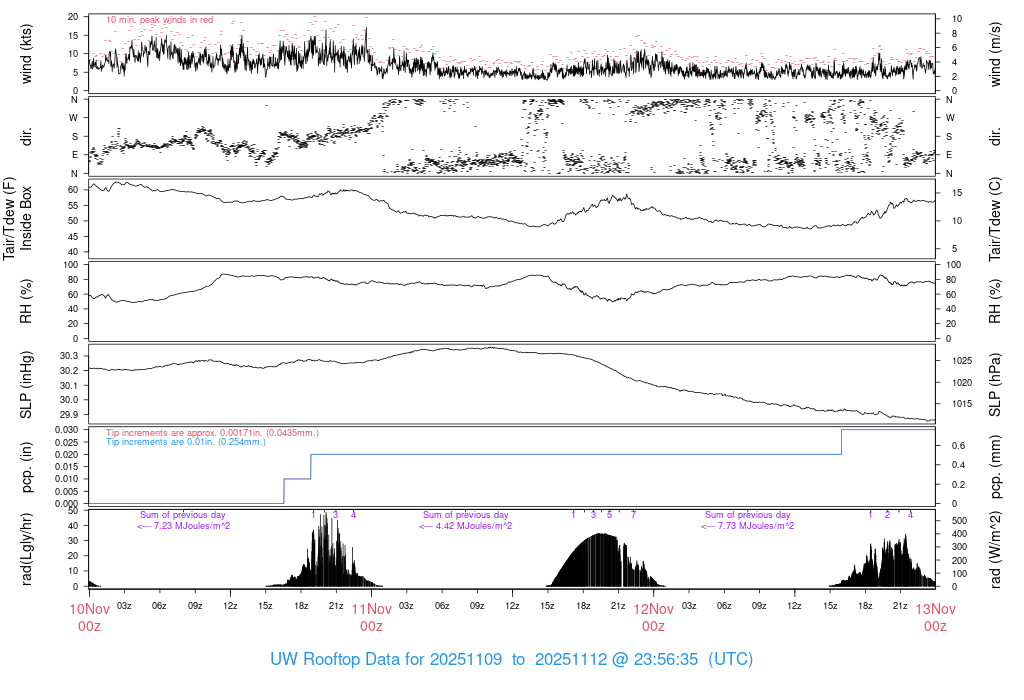Click the "wind (kts)" left axis label
This screenshot has height=700, width=1024.
[x=27, y=53]
